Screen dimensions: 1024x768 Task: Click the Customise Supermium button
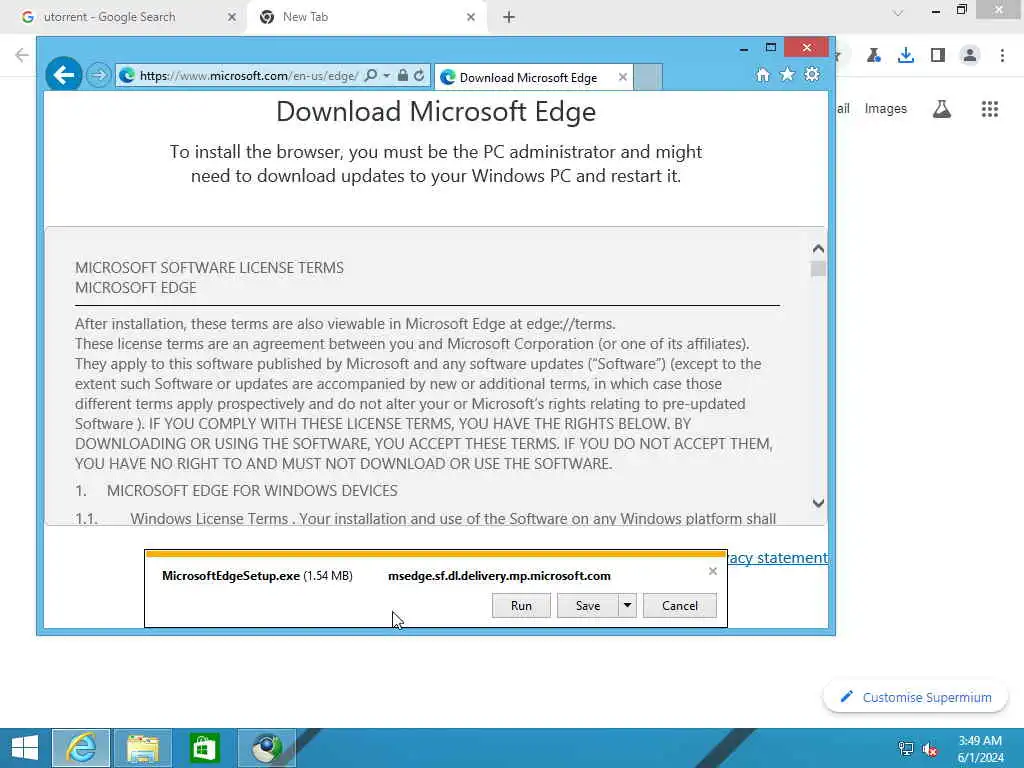pyautogui.click(x=916, y=697)
